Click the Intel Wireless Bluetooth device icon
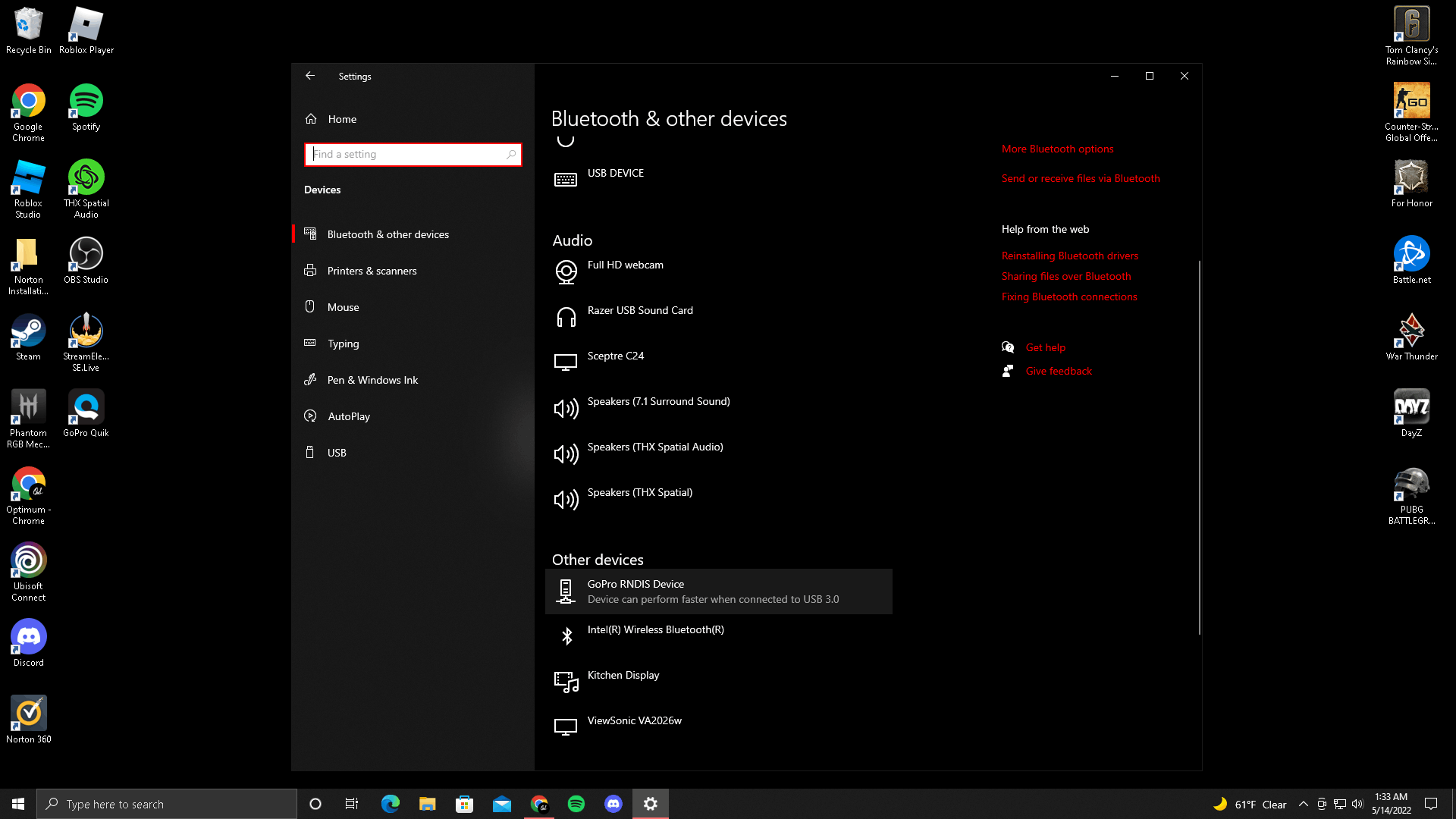Viewport: 1456px width, 819px height. 566,635
